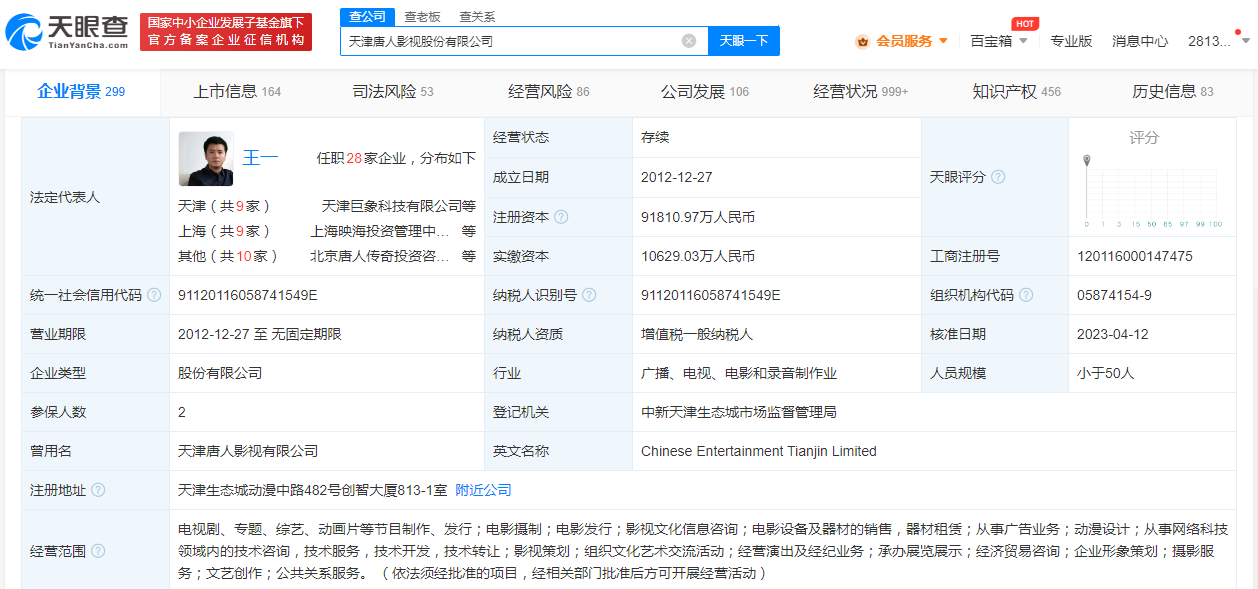The width and height of the screenshot is (1258, 589).
Task: Click the registration number 120116000147475
Action: (1135, 256)
